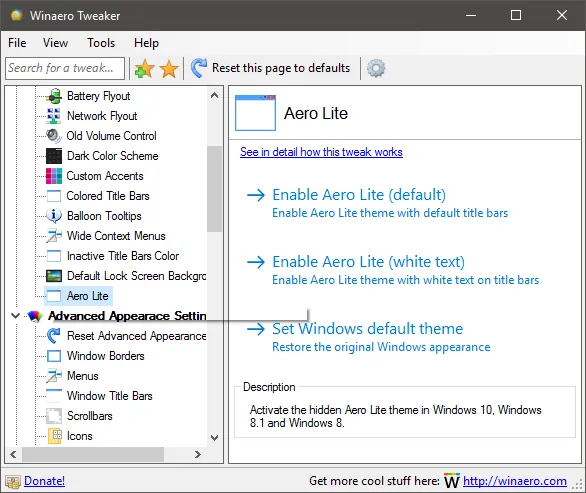This screenshot has width=586, height=493.
Task: Click the Balloon Tooltips info icon
Action: [x=54, y=216]
